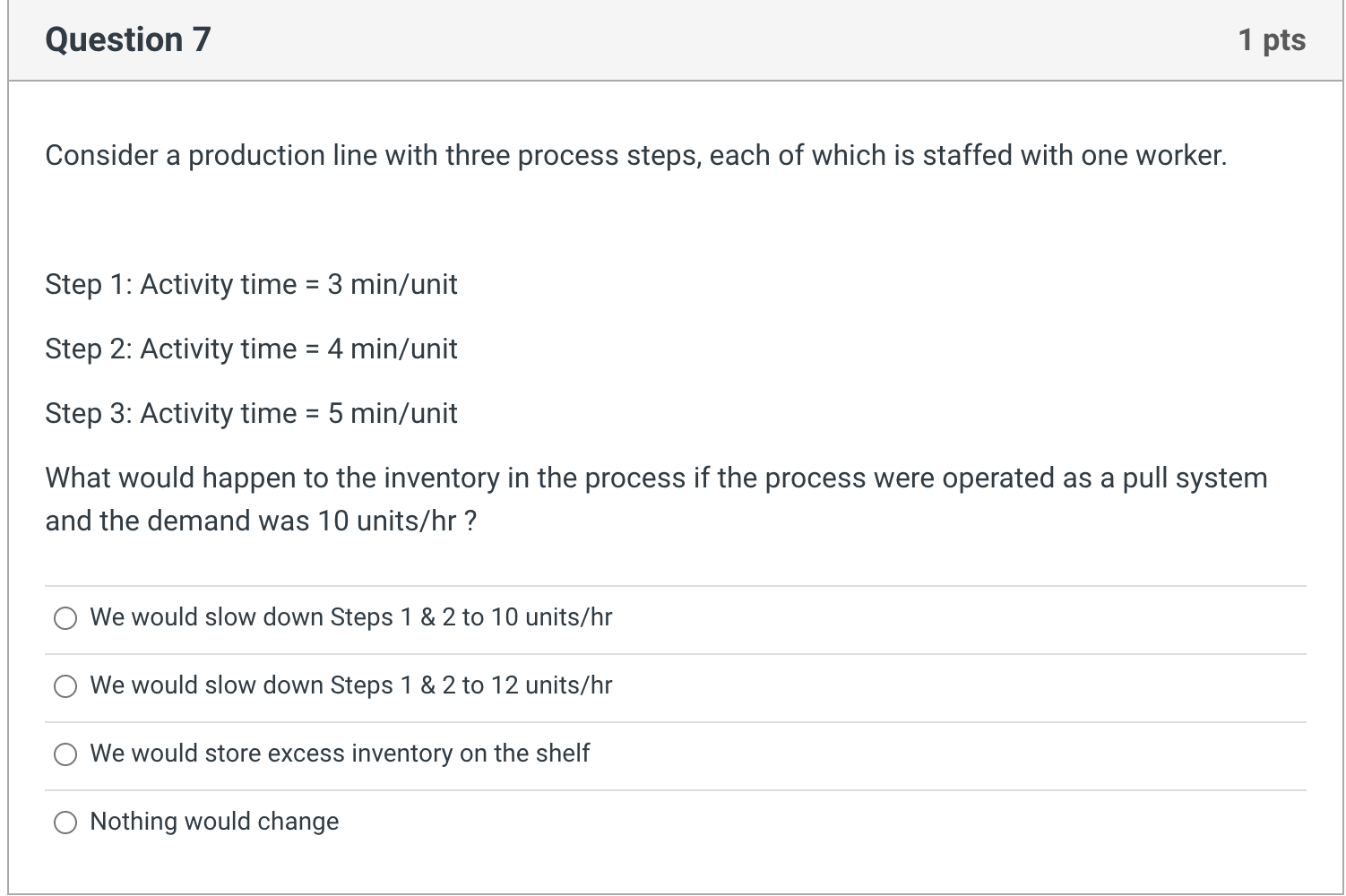This screenshot has height=896, width=1346.
Task: Click the production line description sentence
Action: pyautogui.click(x=635, y=155)
